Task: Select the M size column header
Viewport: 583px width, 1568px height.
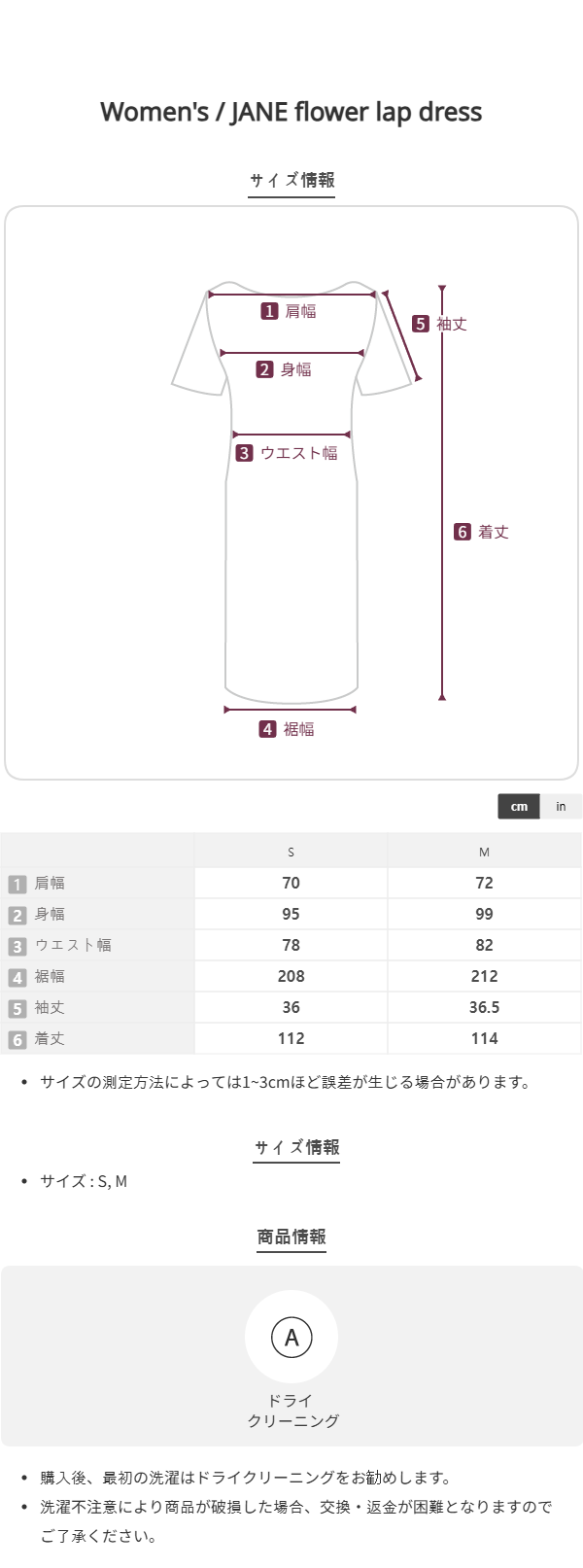Action: (x=484, y=853)
